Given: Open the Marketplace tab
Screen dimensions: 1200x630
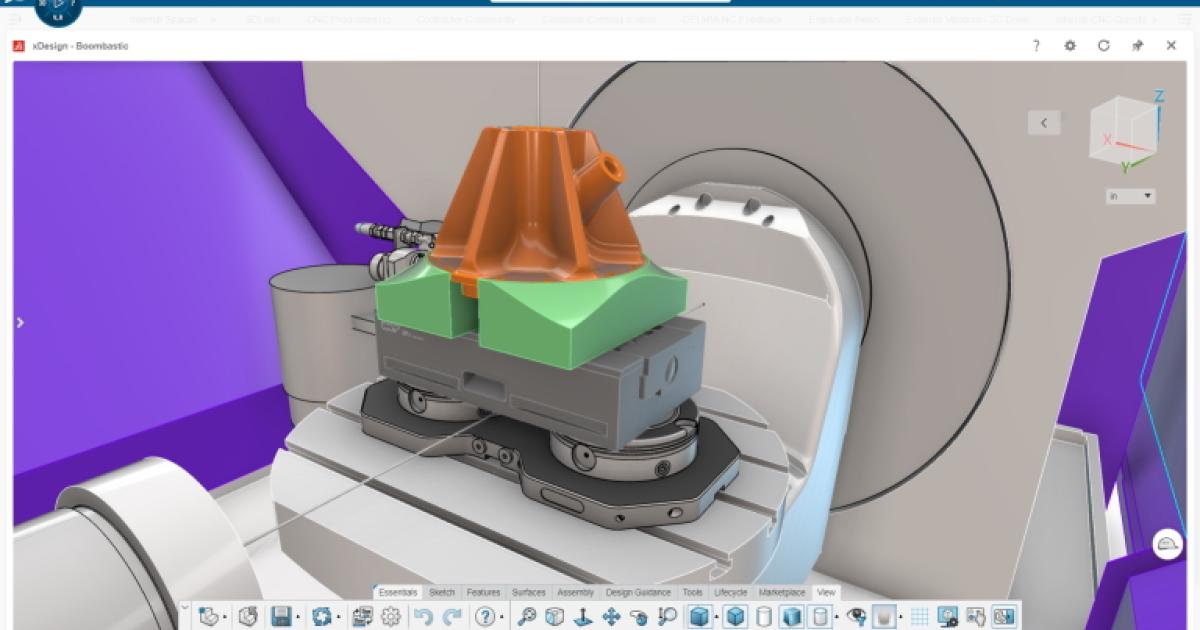Looking at the screenshot, I should [782, 592].
